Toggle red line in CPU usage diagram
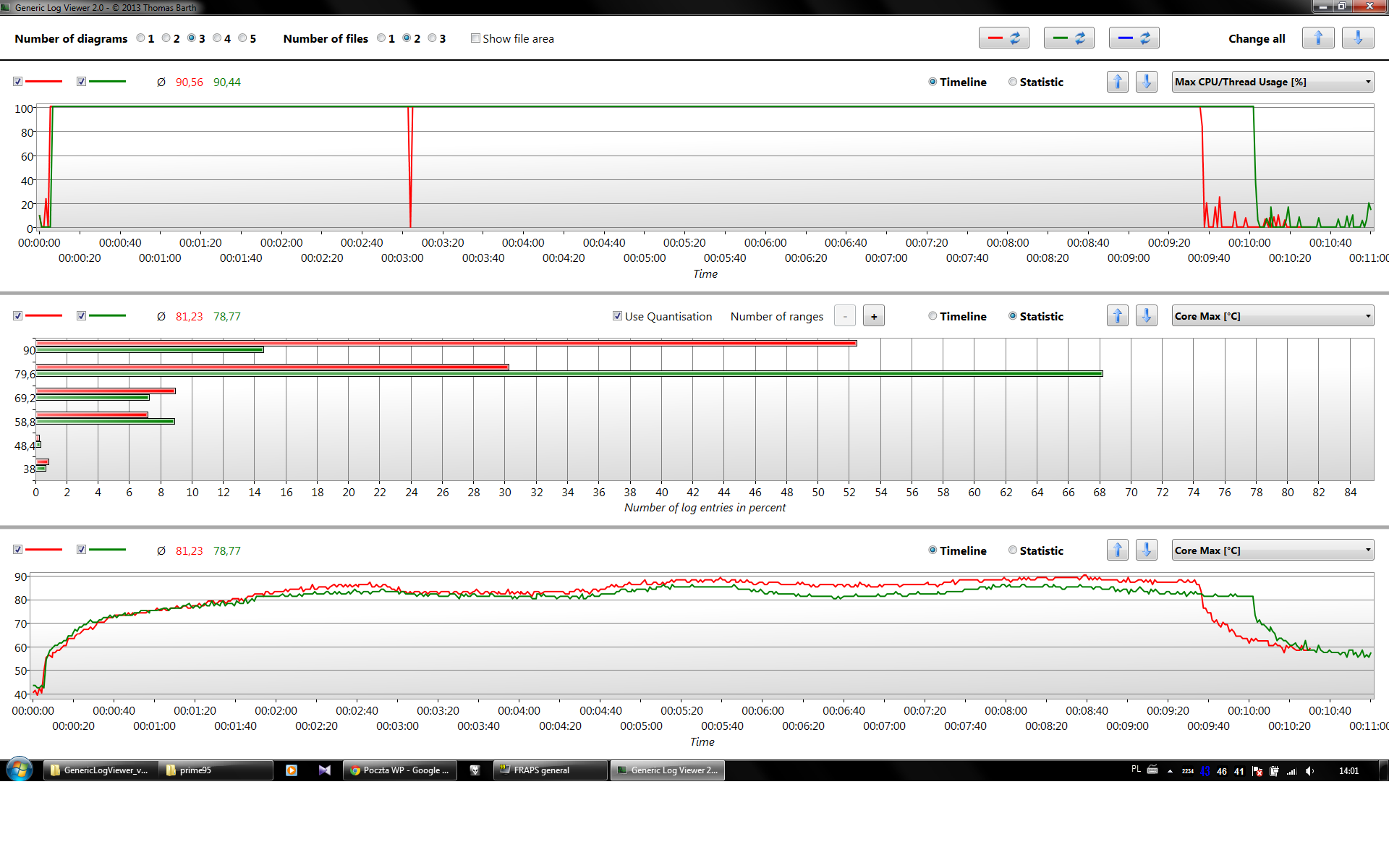Screen dimensions: 1389x868 pyautogui.click(x=17, y=82)
